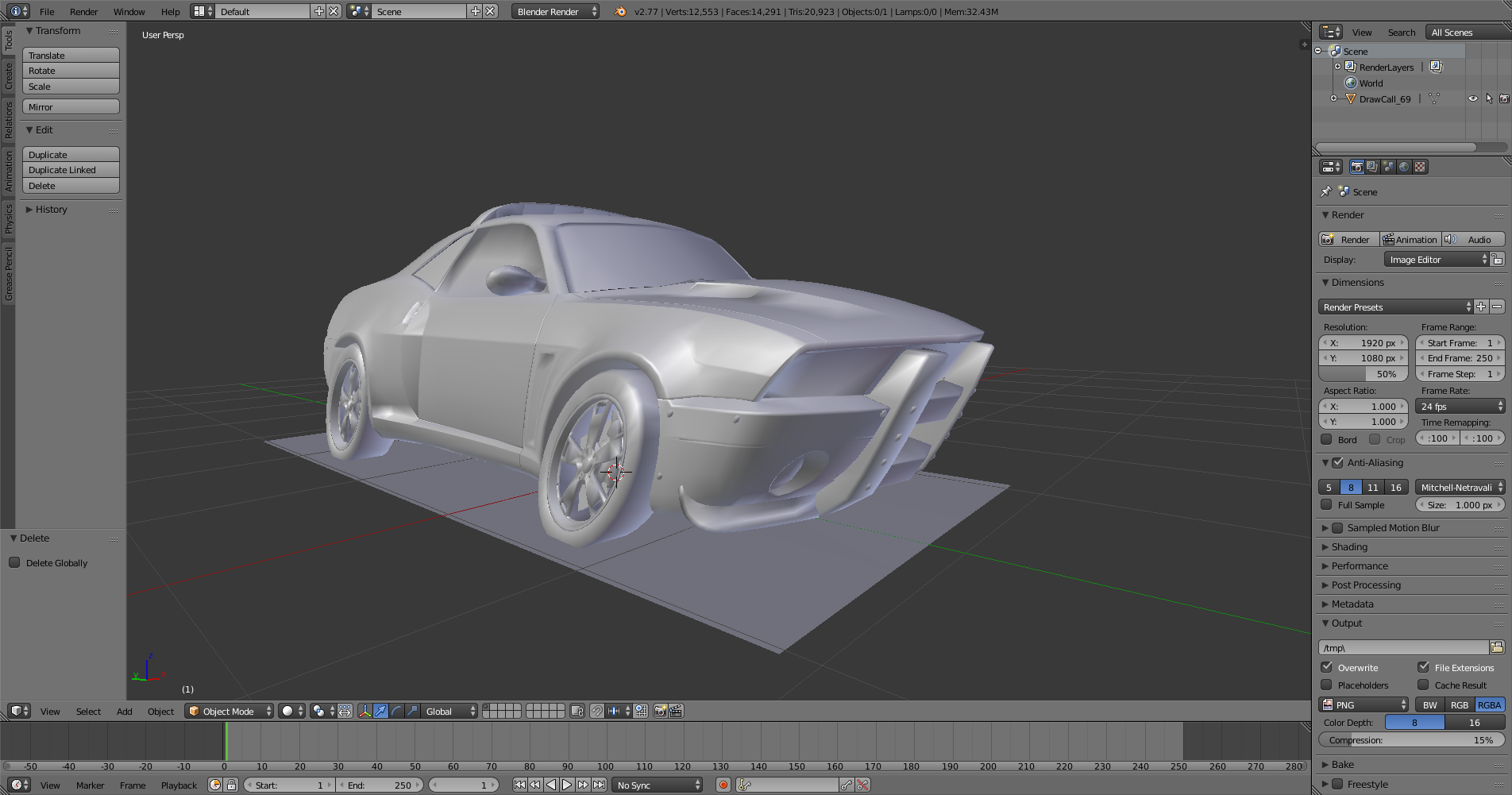Hide DrawCall_69 with the eye icon
Image resolution: width=1512 pixels, height=795 pixels.
coord(1473,98)
